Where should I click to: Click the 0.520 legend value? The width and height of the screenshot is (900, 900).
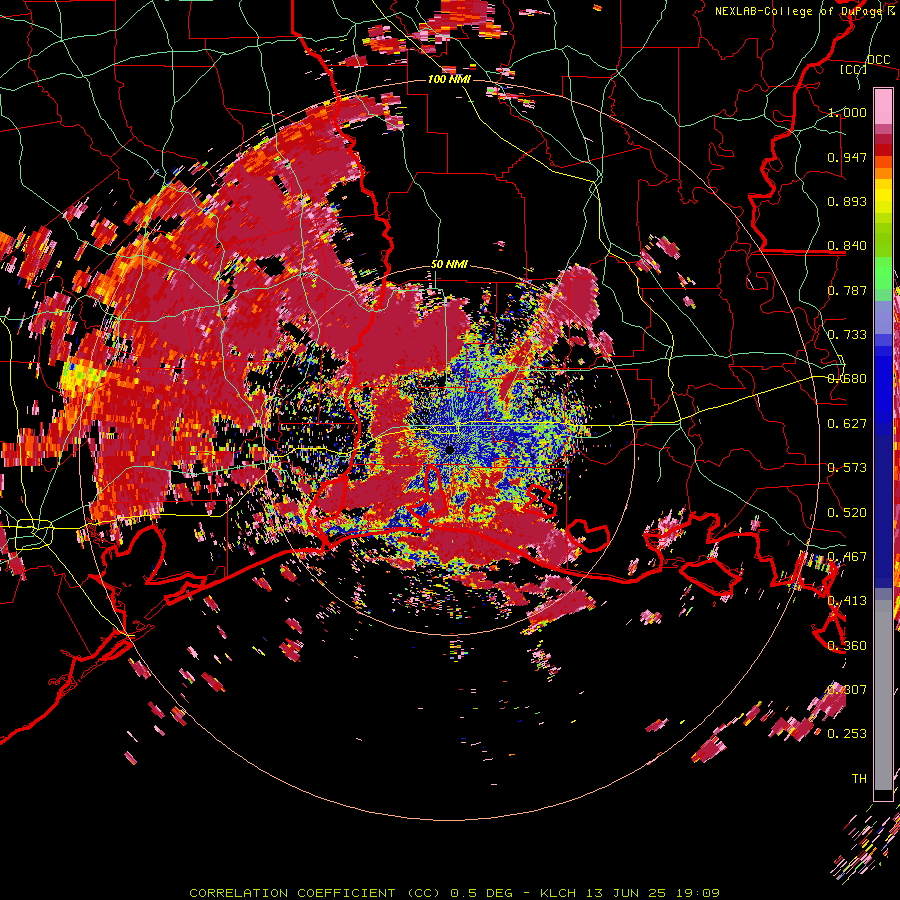(847, 513)
